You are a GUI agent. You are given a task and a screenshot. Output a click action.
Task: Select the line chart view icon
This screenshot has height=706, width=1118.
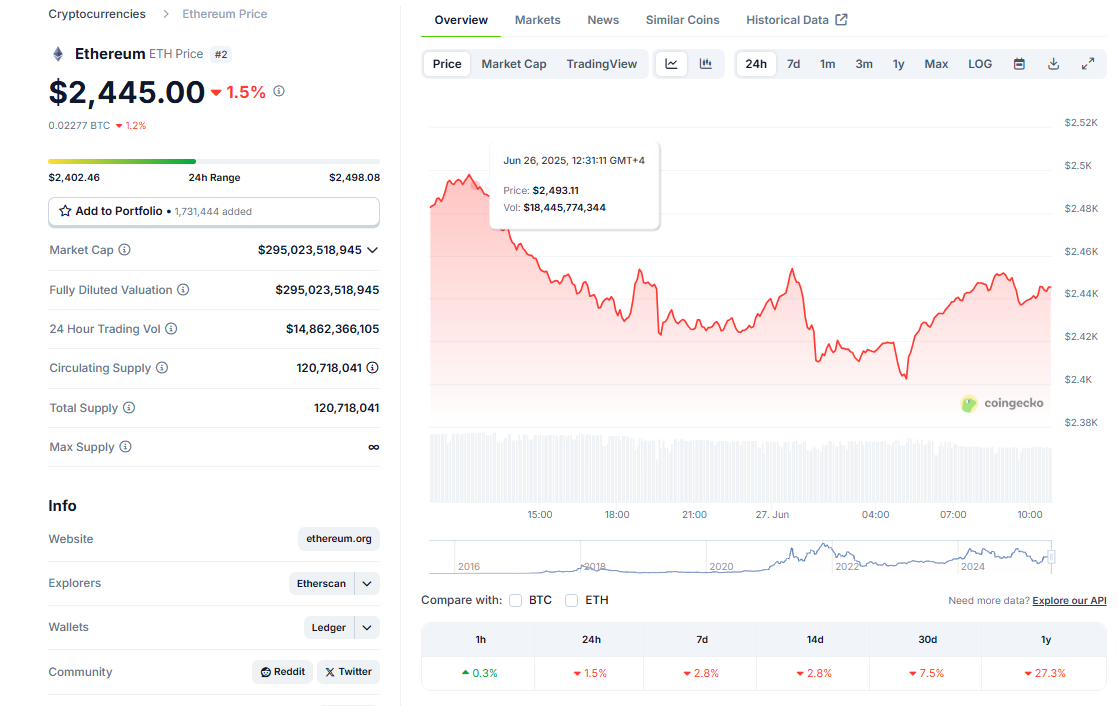(671, 63)
